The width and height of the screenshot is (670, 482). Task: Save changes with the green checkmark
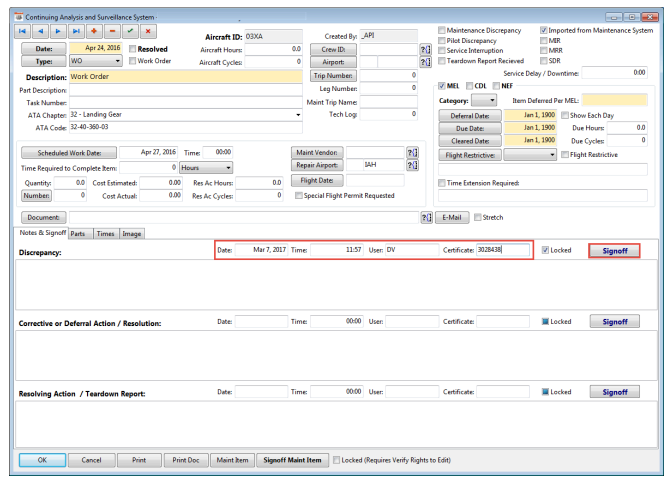[x=131, y=32]
